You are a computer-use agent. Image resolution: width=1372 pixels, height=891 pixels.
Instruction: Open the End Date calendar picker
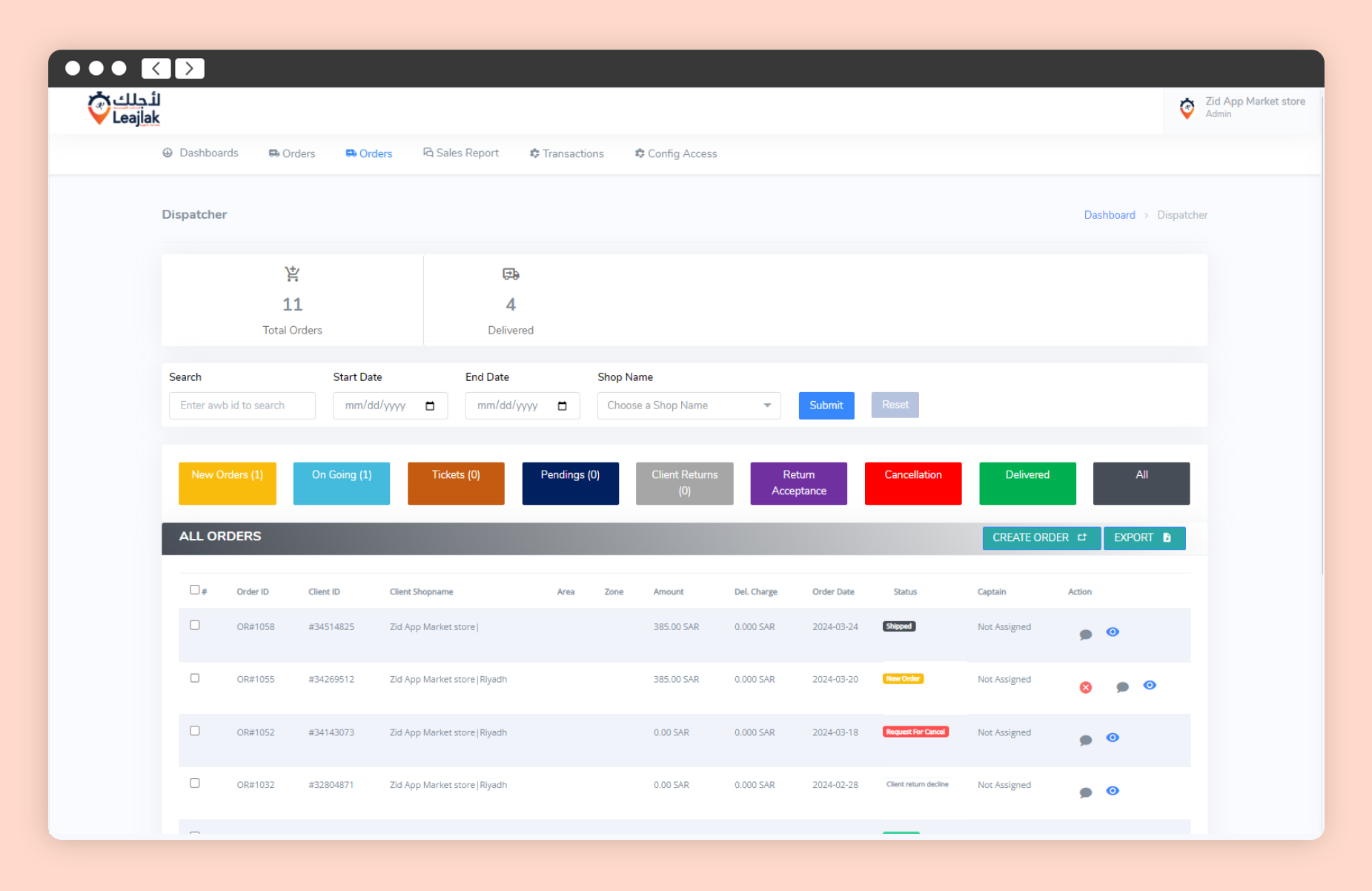pos(562,406)
